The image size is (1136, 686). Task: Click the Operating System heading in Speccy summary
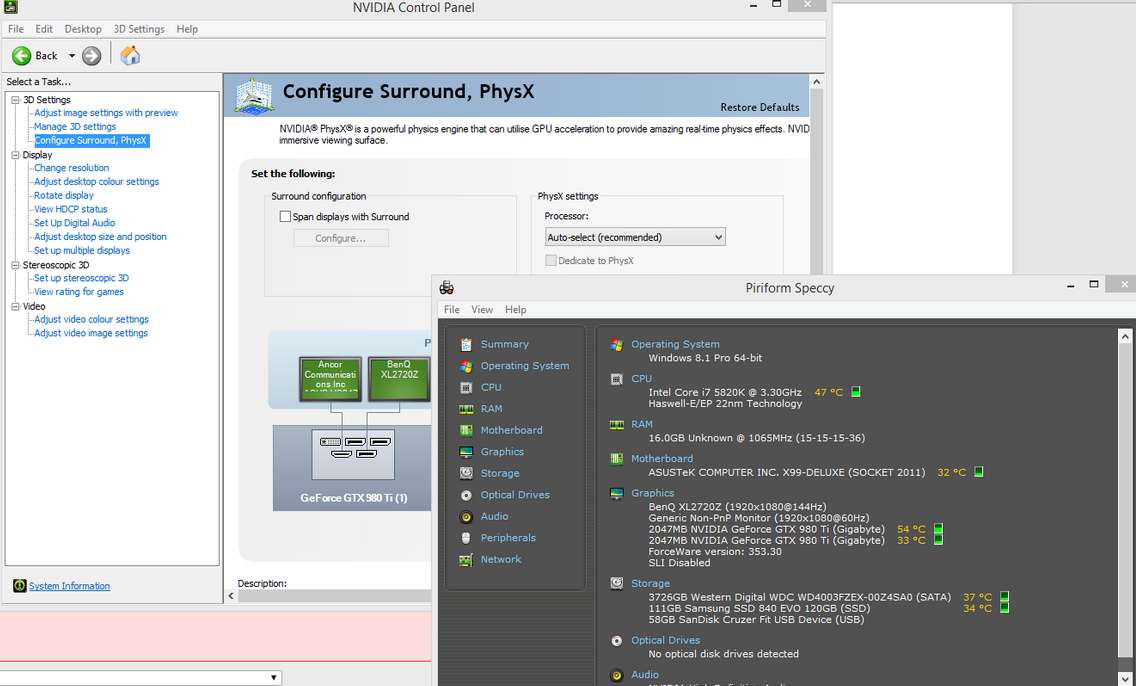point(675,344)
